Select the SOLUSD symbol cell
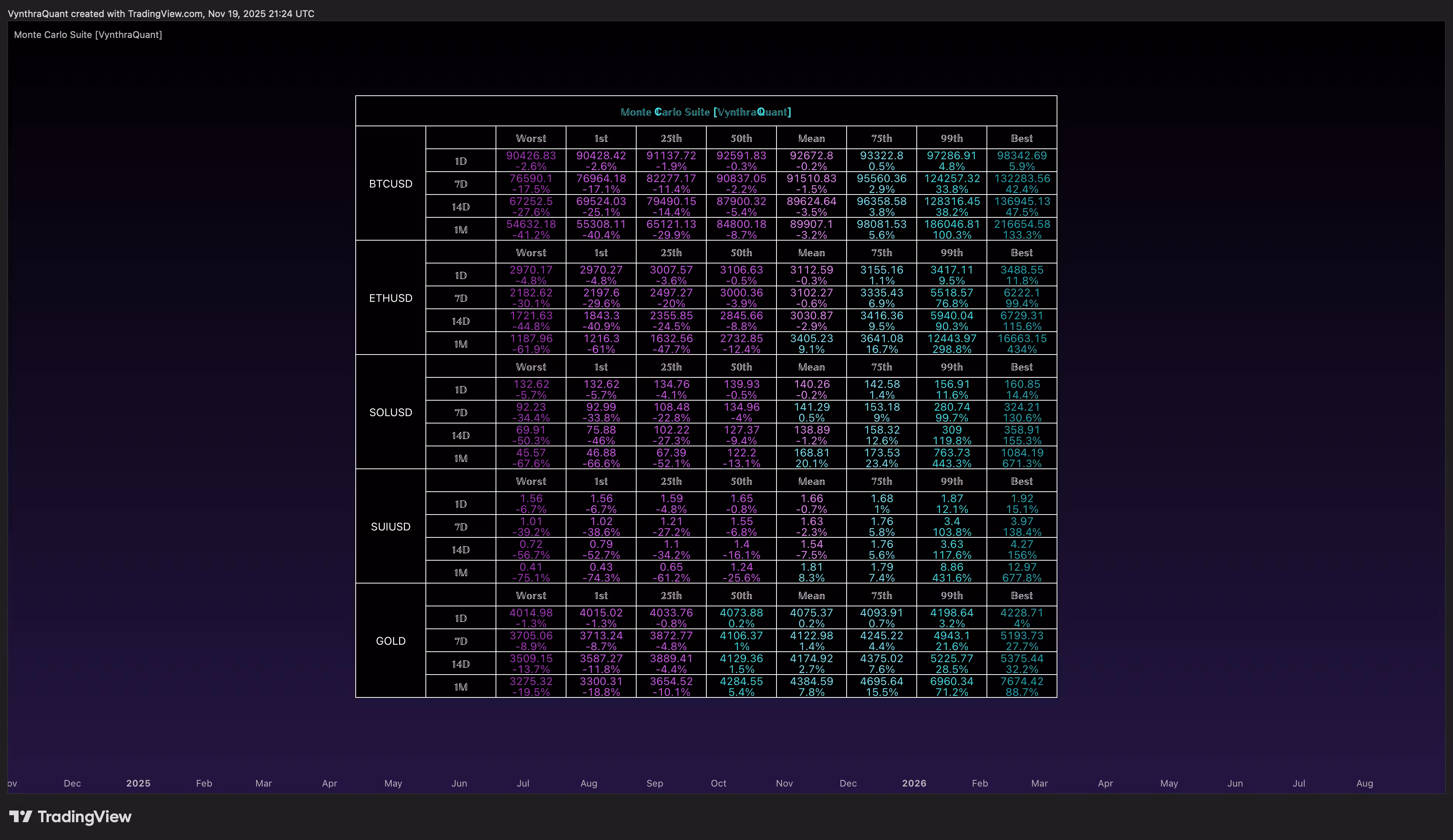 390,412
